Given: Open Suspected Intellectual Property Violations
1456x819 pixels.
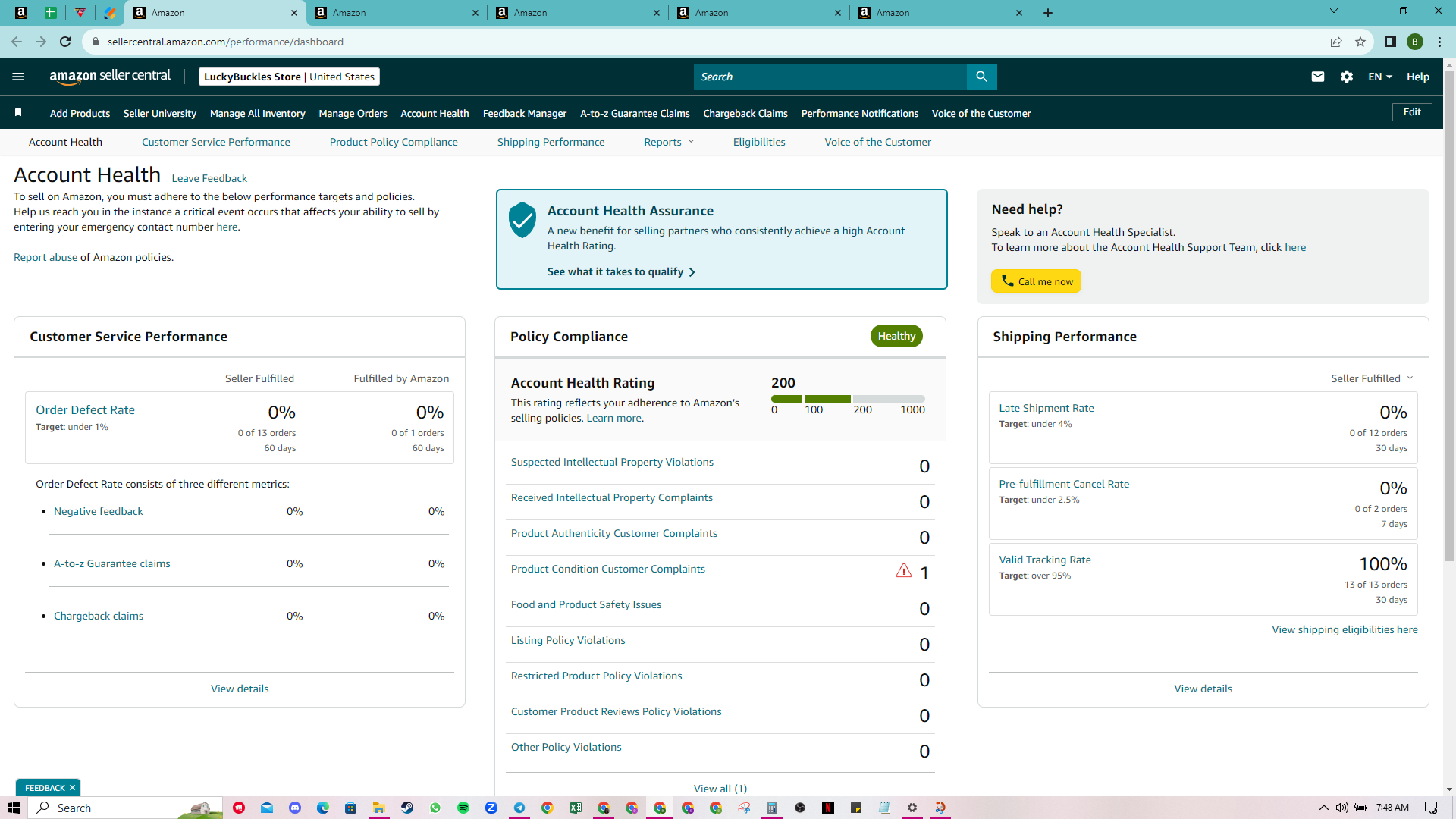Looking at the screenshot, I should (x=612, y=462).
